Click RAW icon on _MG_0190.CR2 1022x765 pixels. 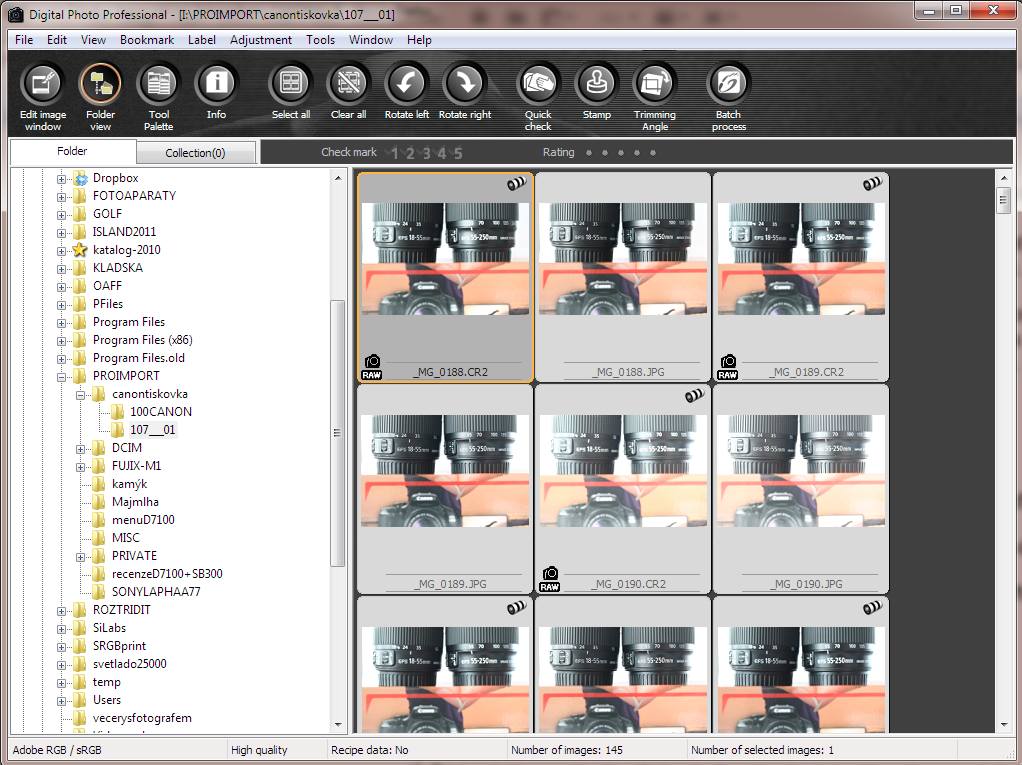(549, 579)
